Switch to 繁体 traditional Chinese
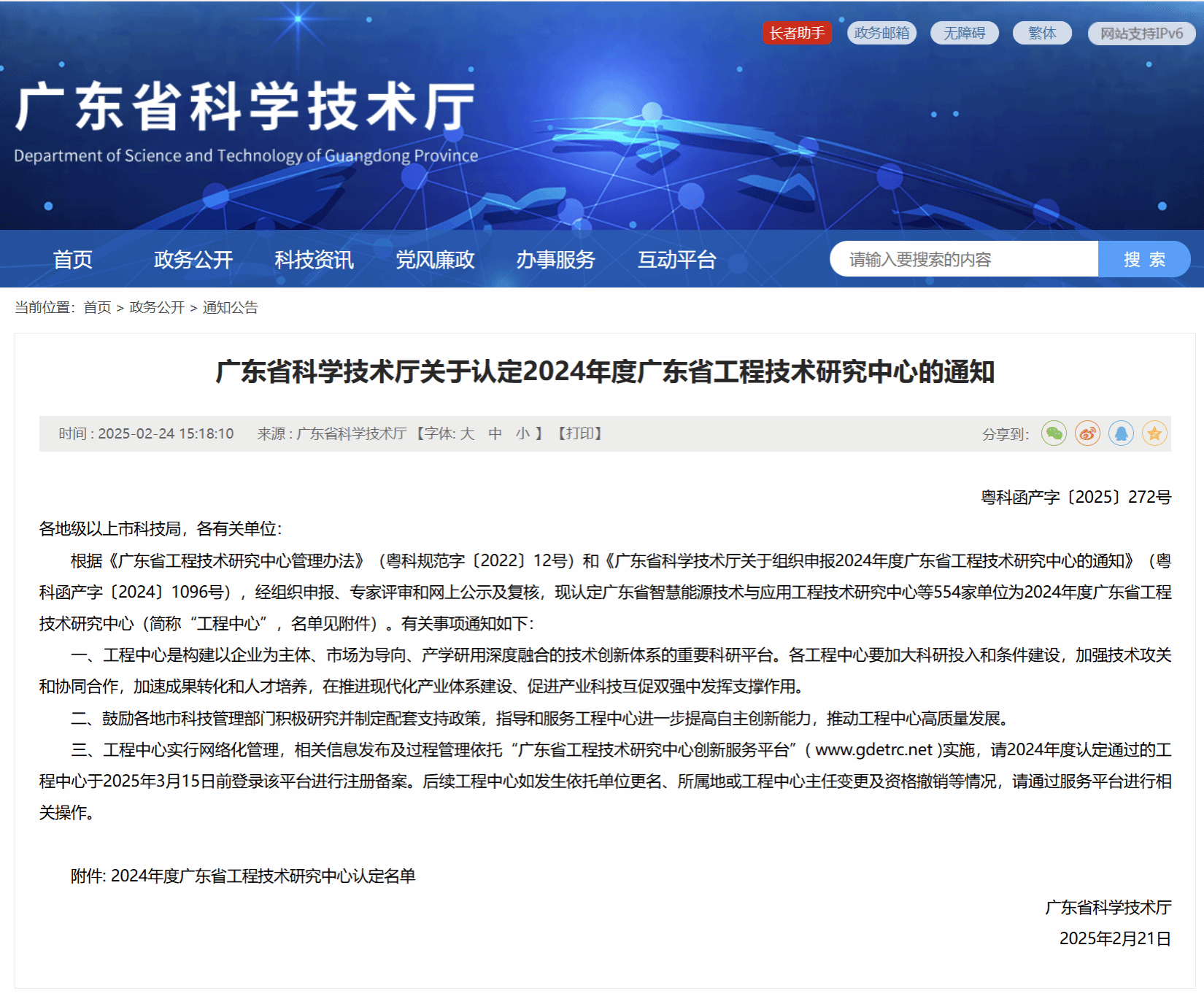The image size is (1204, 996). point(1041,33)
